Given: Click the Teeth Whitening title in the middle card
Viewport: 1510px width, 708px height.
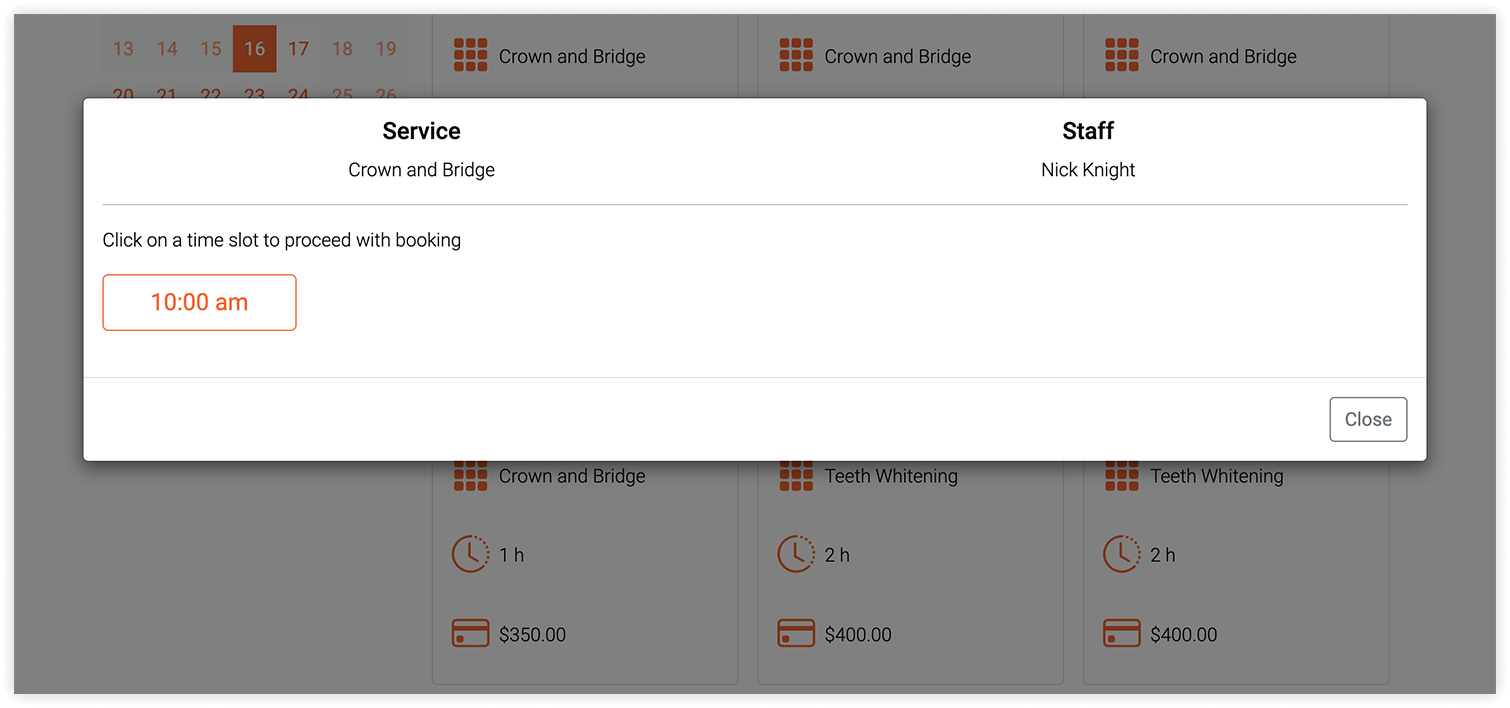Looking at the screenshot, I should (x=891, y=477).
